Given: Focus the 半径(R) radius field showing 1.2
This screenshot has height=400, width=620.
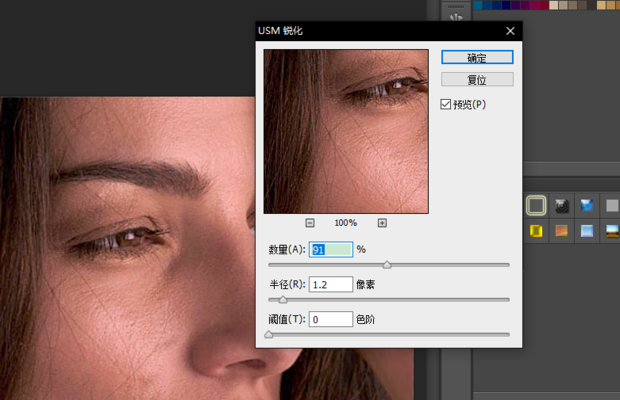Looking at the screenshot, I should [x=331, y=285].
